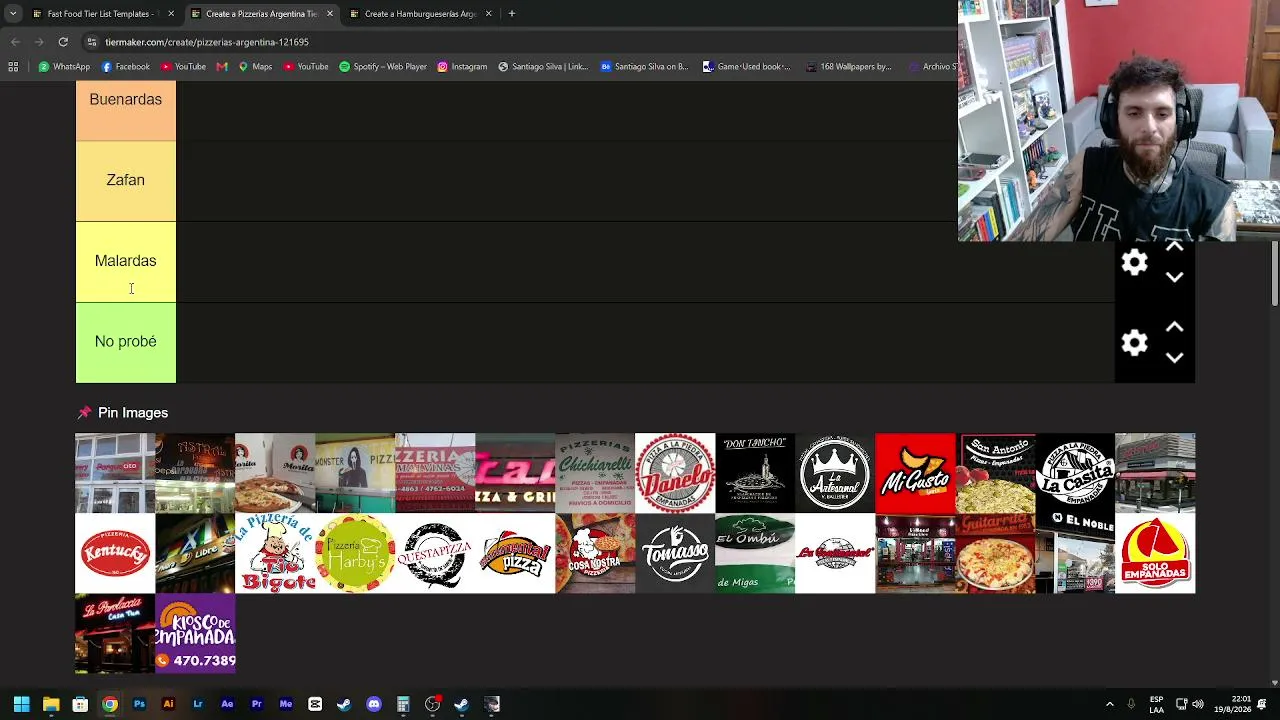Open settings gear for the Malardas tier row

pos(1134,262)
